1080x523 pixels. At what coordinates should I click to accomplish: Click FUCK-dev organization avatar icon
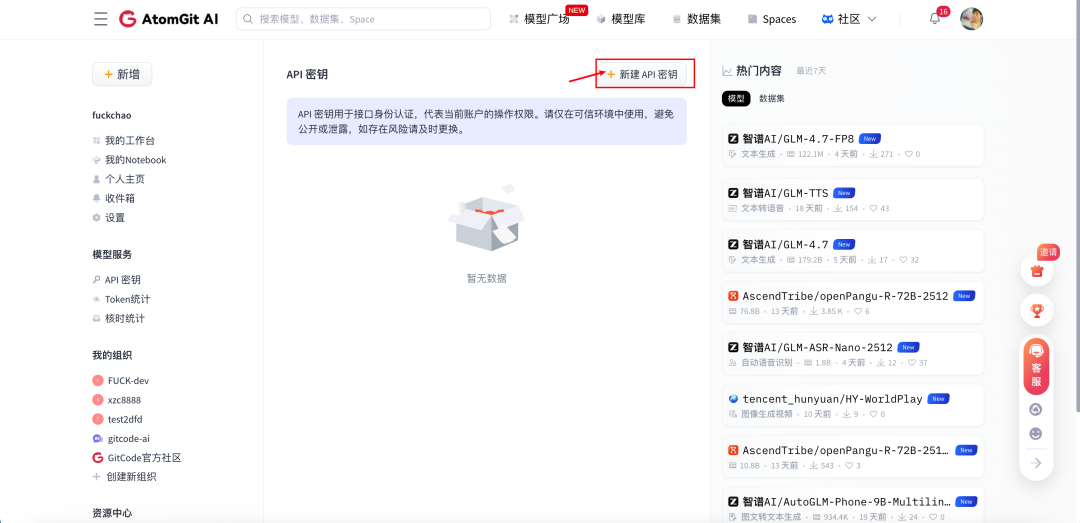click(x=97, y=380)
